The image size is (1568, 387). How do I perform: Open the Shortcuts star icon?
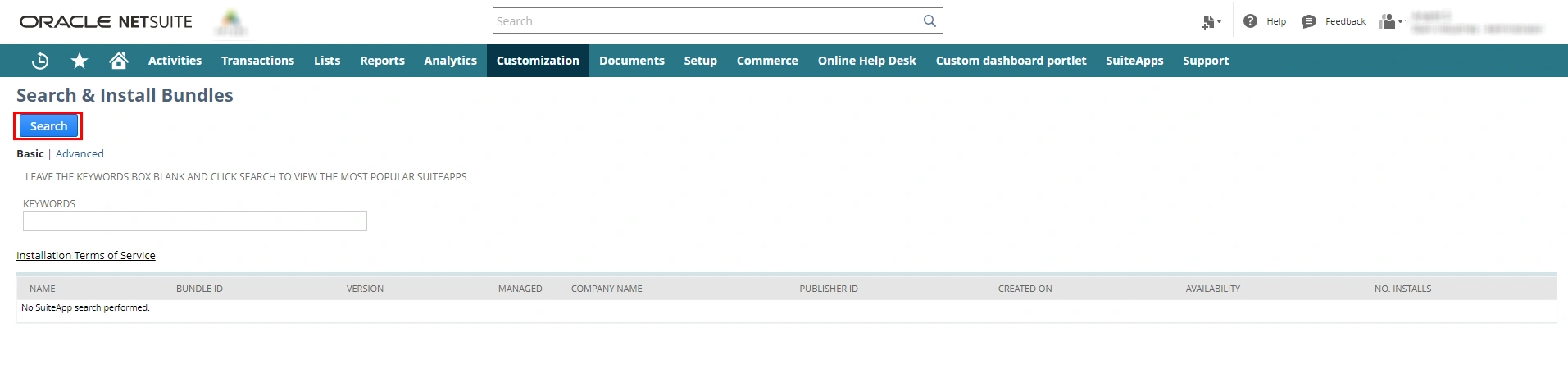click(x=80, y=61)
